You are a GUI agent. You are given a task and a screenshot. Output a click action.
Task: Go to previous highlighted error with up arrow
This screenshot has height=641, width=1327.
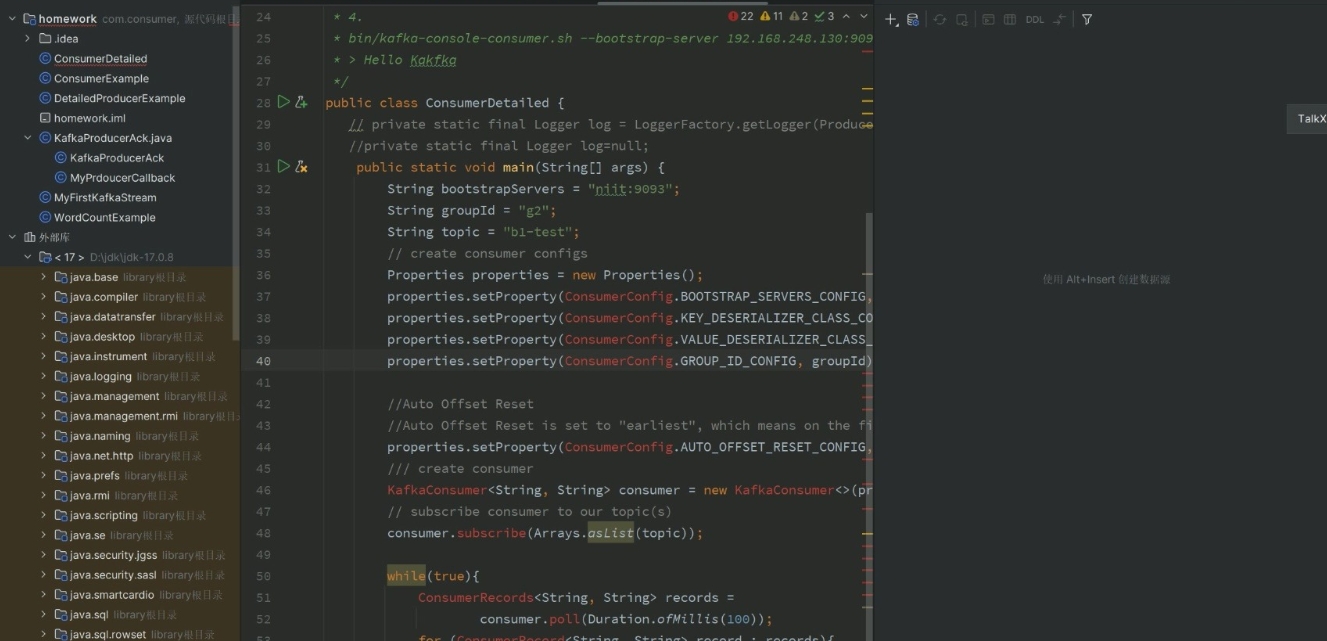pyautogui.click(x=846, y=16)
